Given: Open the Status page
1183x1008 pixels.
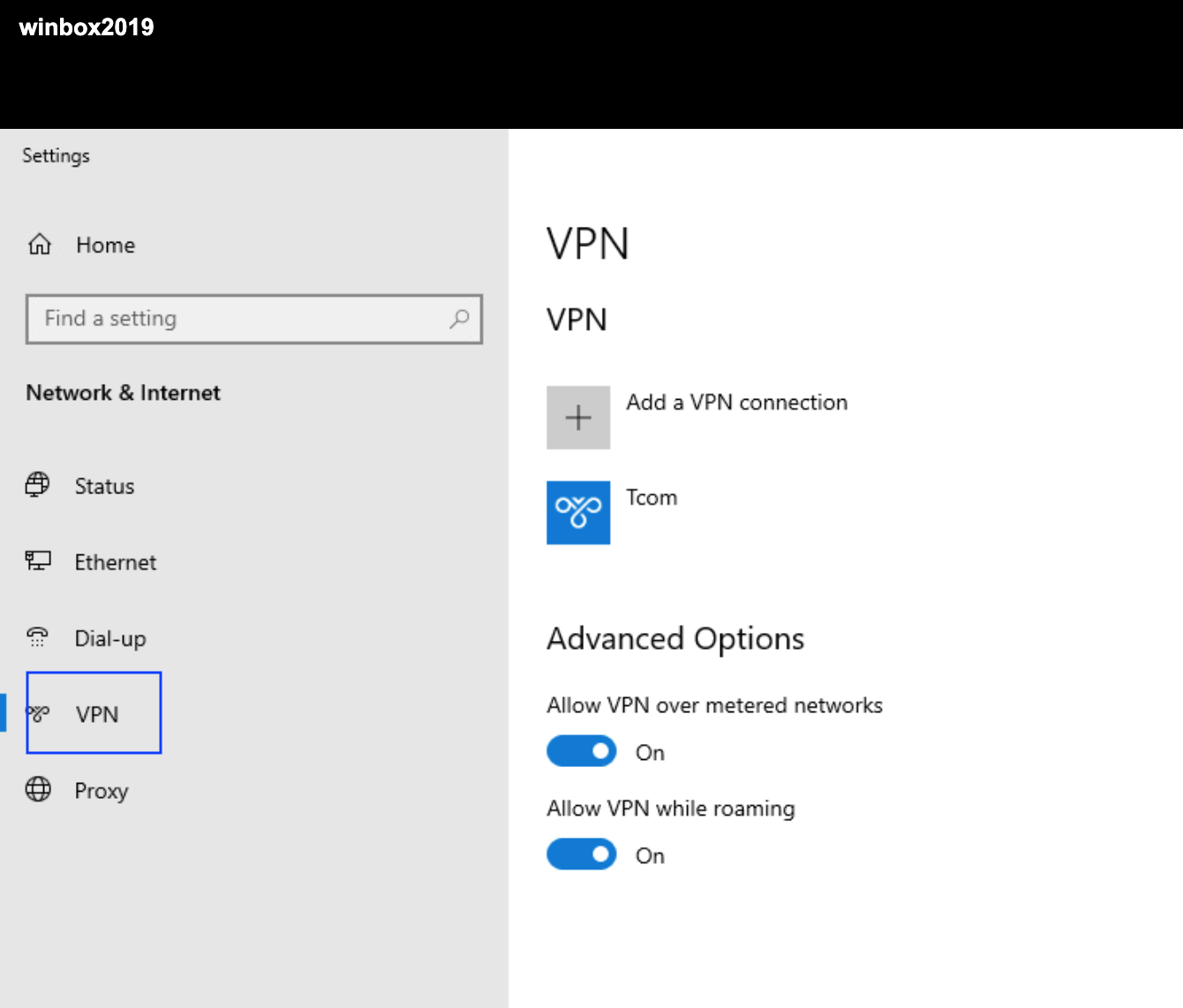Looking at the screenshot, I should [x=104, y=486].
